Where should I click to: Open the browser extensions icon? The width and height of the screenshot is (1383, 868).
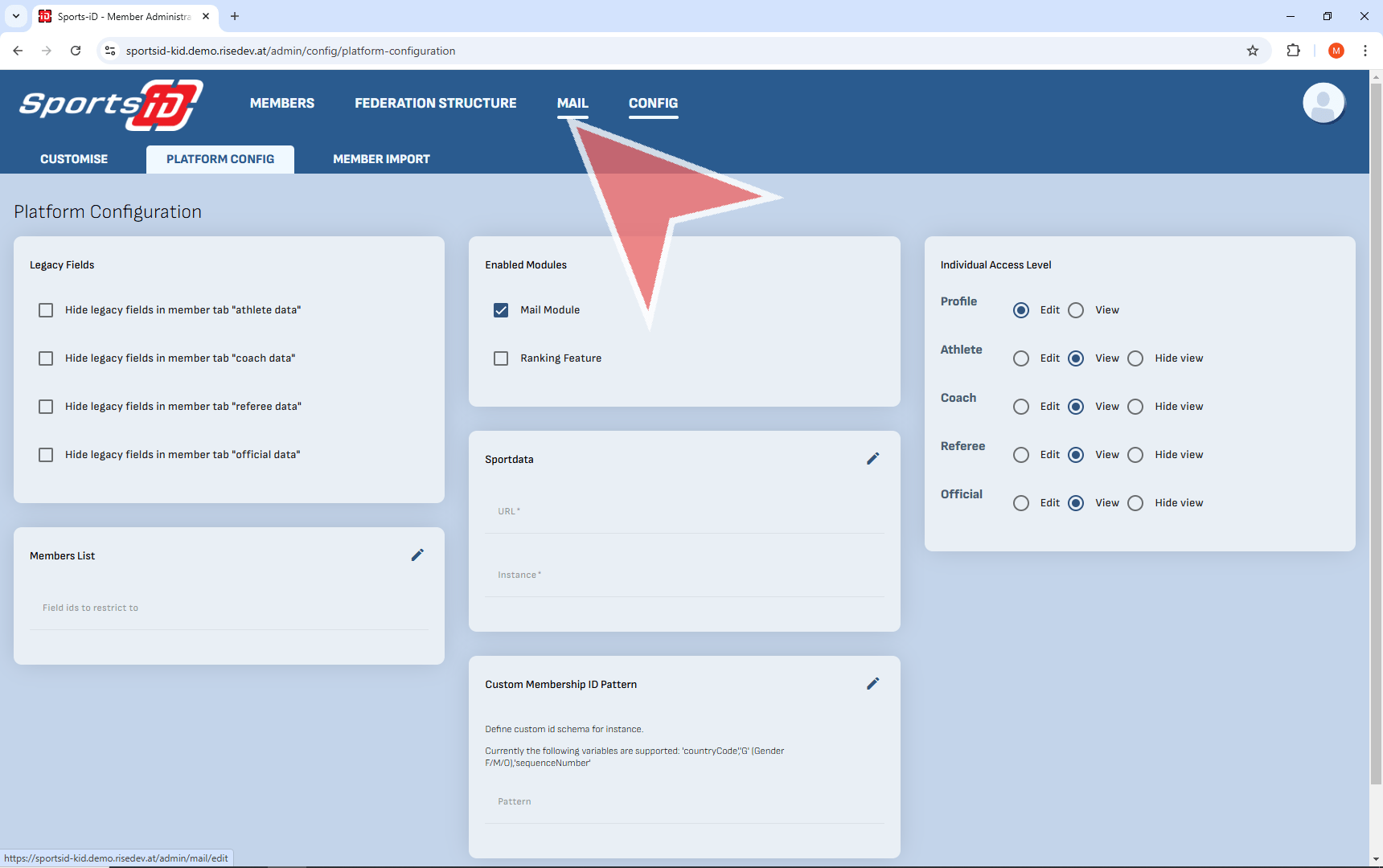(x=1293, y=51)
